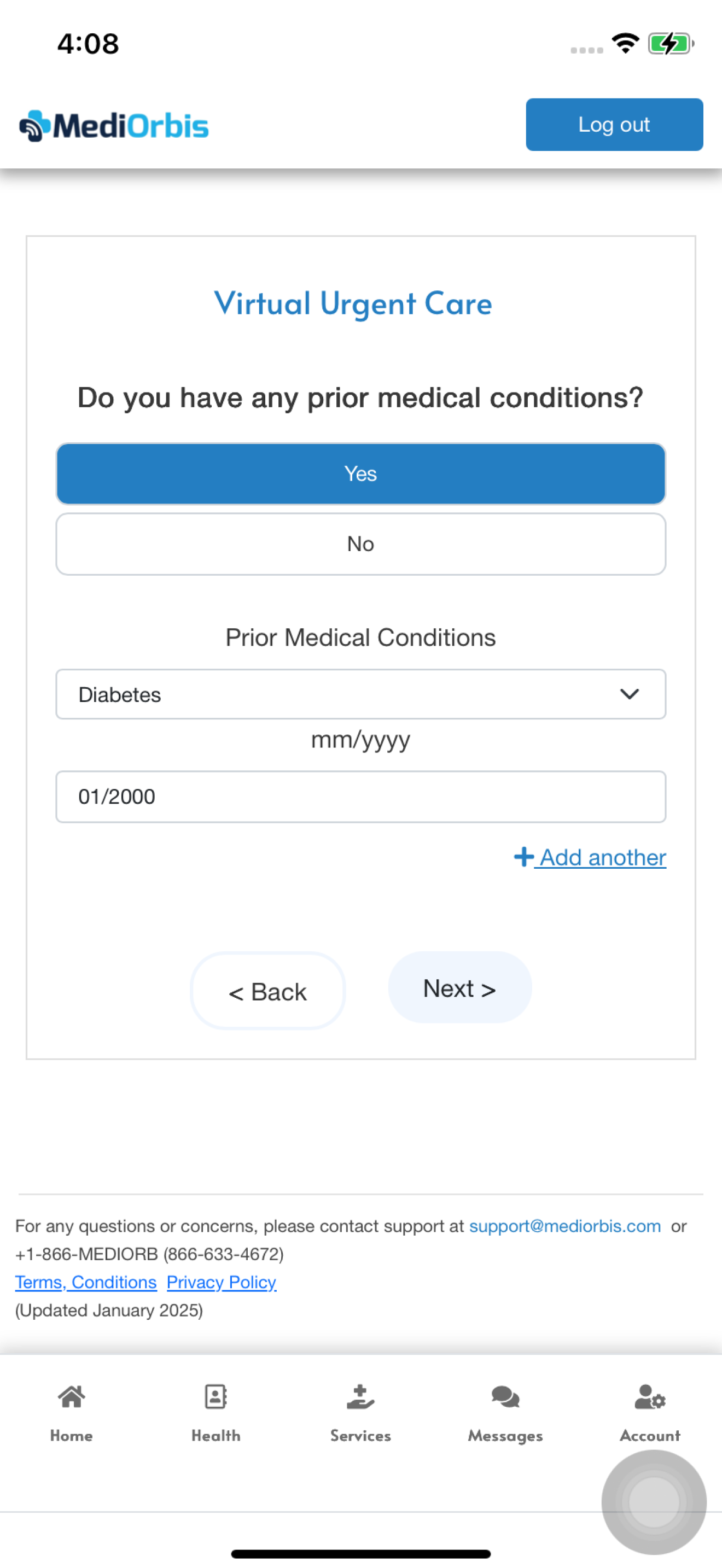Open the Health tab icon
Viewport: 722px width, 1568px height.
216,1396
